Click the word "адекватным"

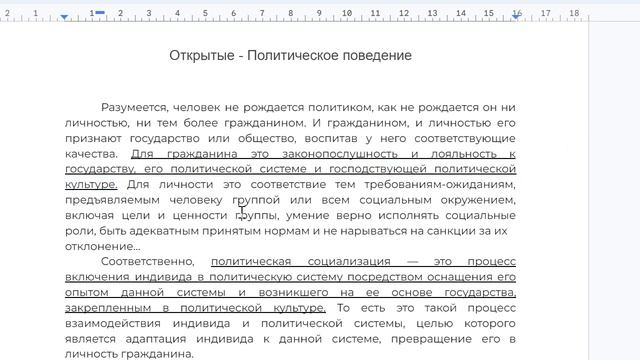164,231
